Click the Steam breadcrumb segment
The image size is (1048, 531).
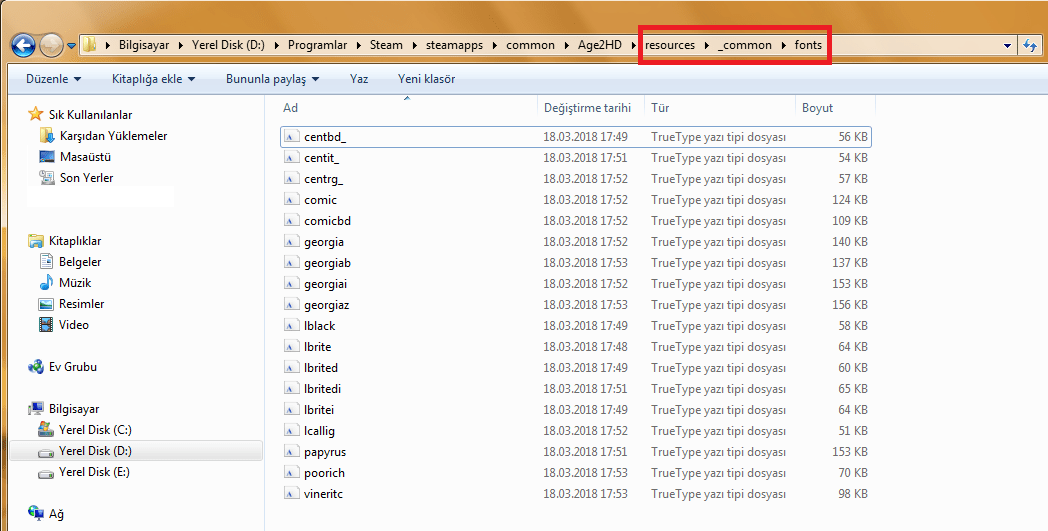386,45
